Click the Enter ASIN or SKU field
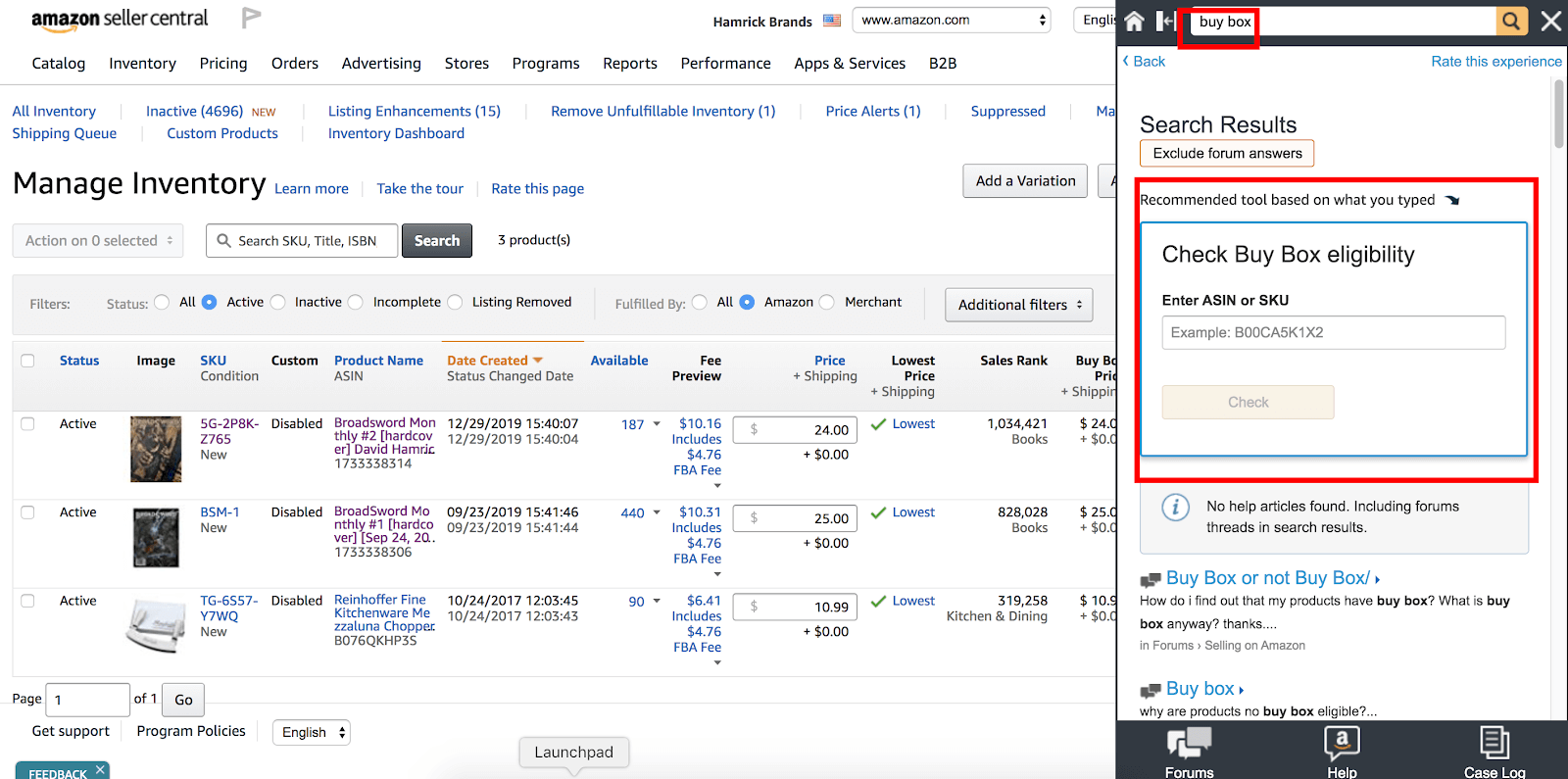Viewport: 1568px width, 779px height. coord(1333,332)
